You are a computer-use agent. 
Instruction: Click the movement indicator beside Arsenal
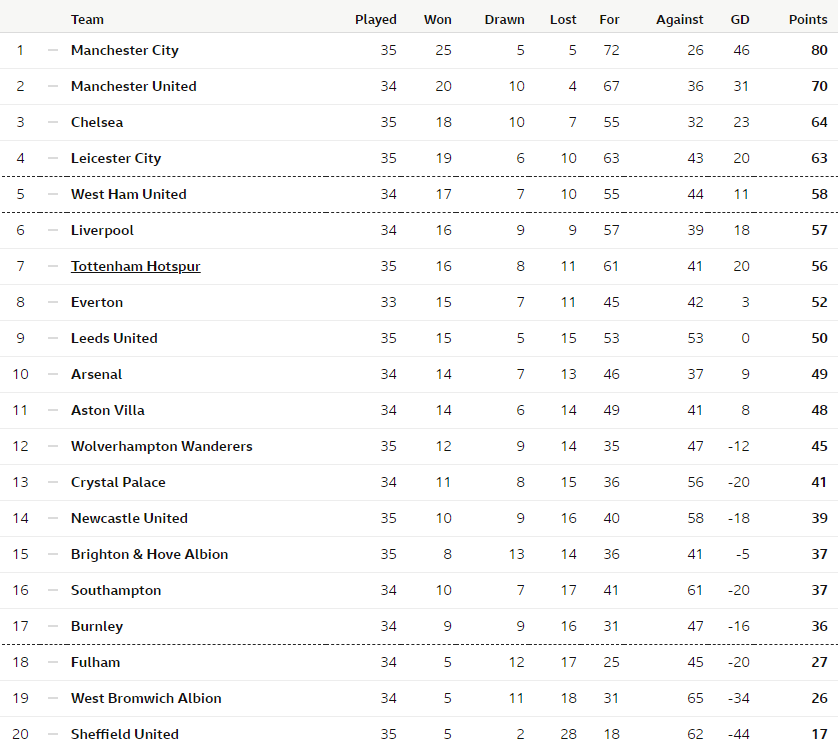click(x=52, y=374)
